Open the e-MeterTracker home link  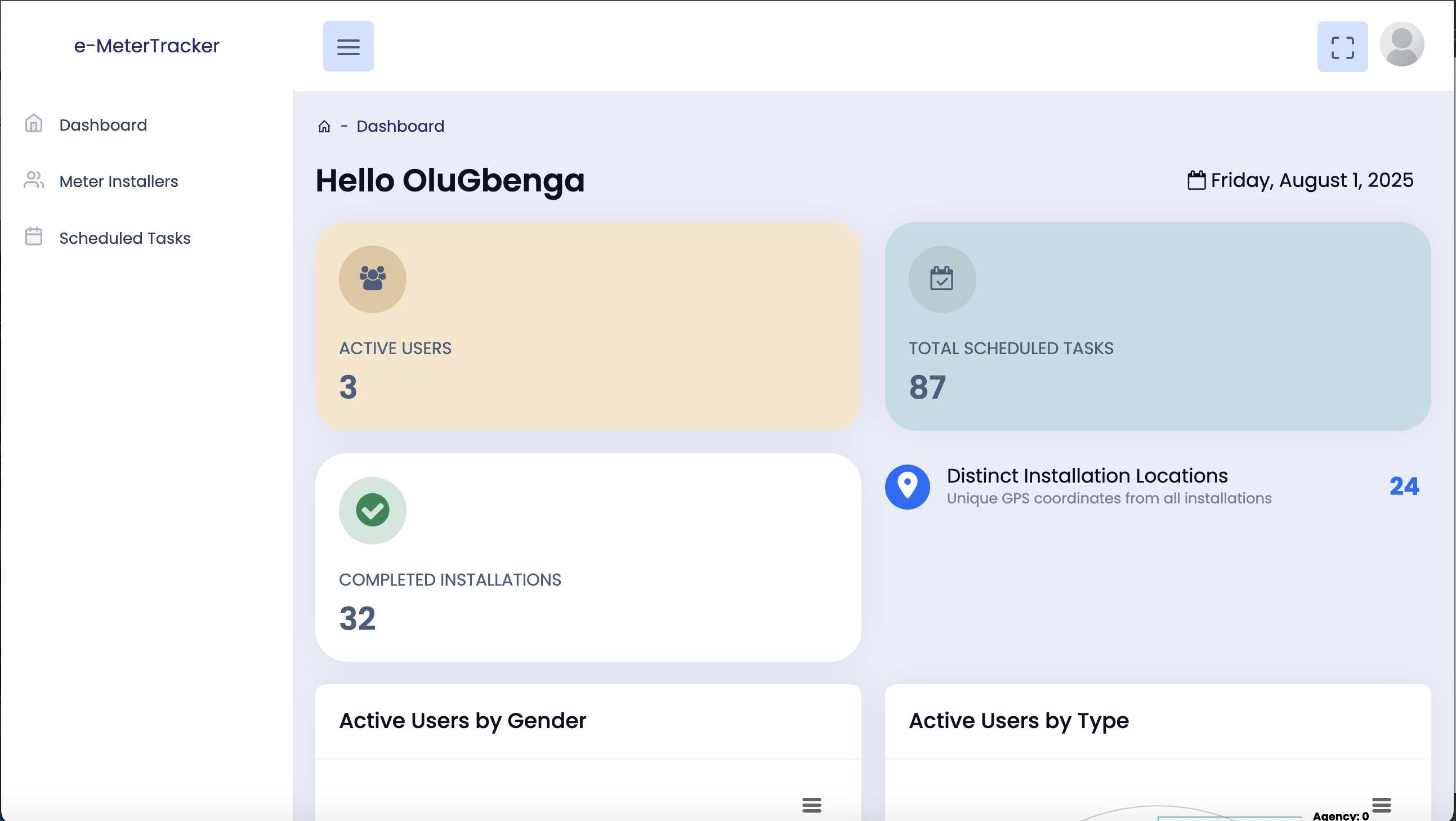point(147,45)
